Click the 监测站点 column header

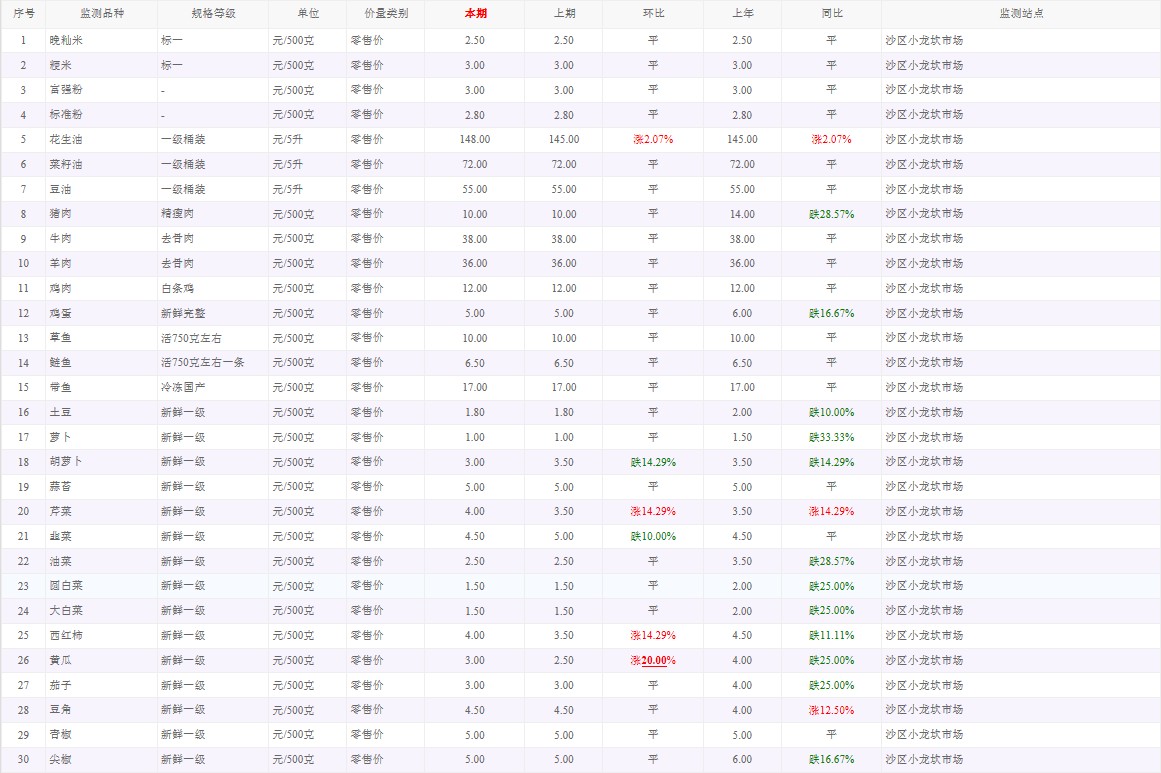(x=1020, y=14)
